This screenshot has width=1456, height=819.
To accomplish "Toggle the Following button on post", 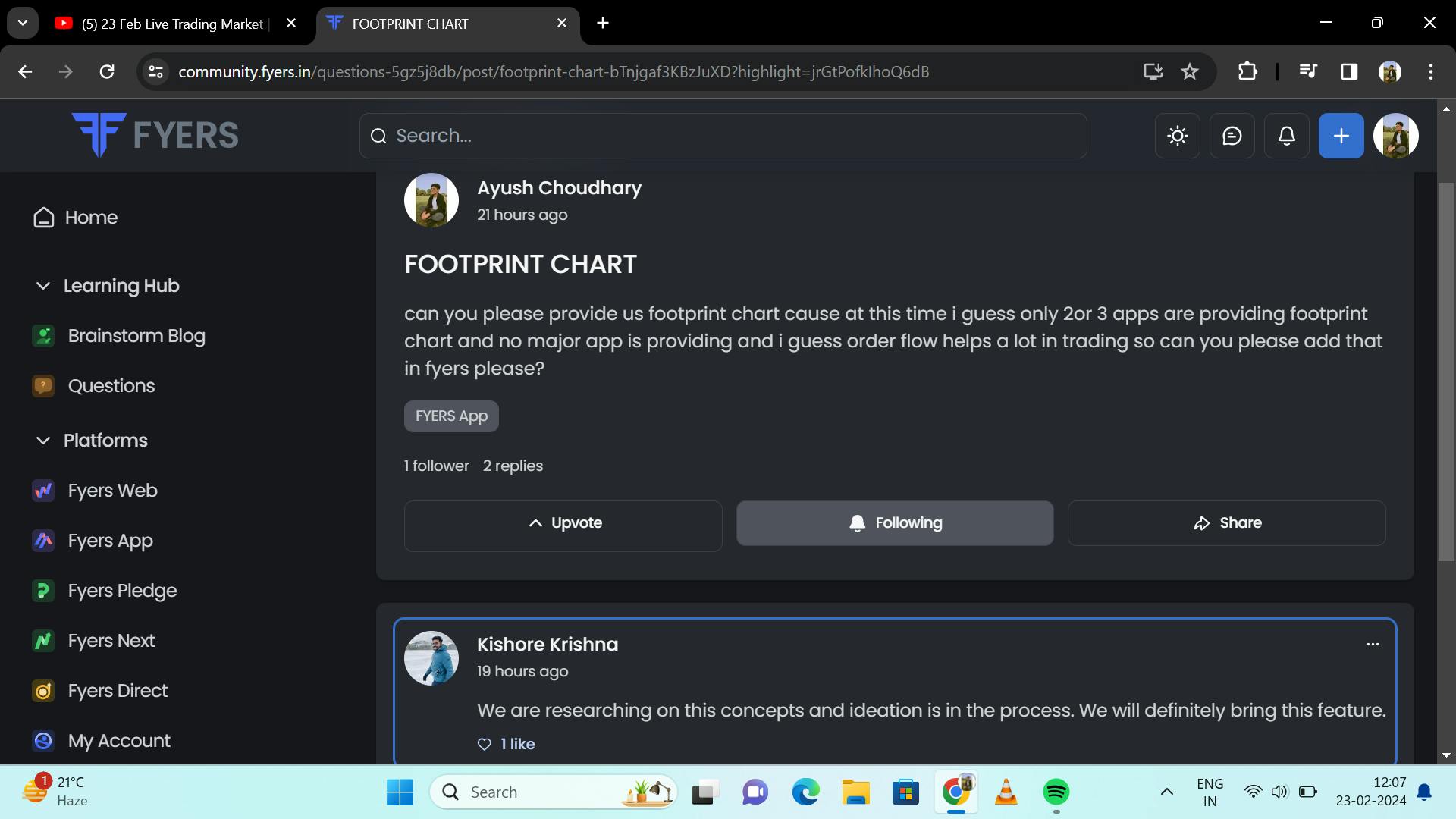I will tap(894, 523).
